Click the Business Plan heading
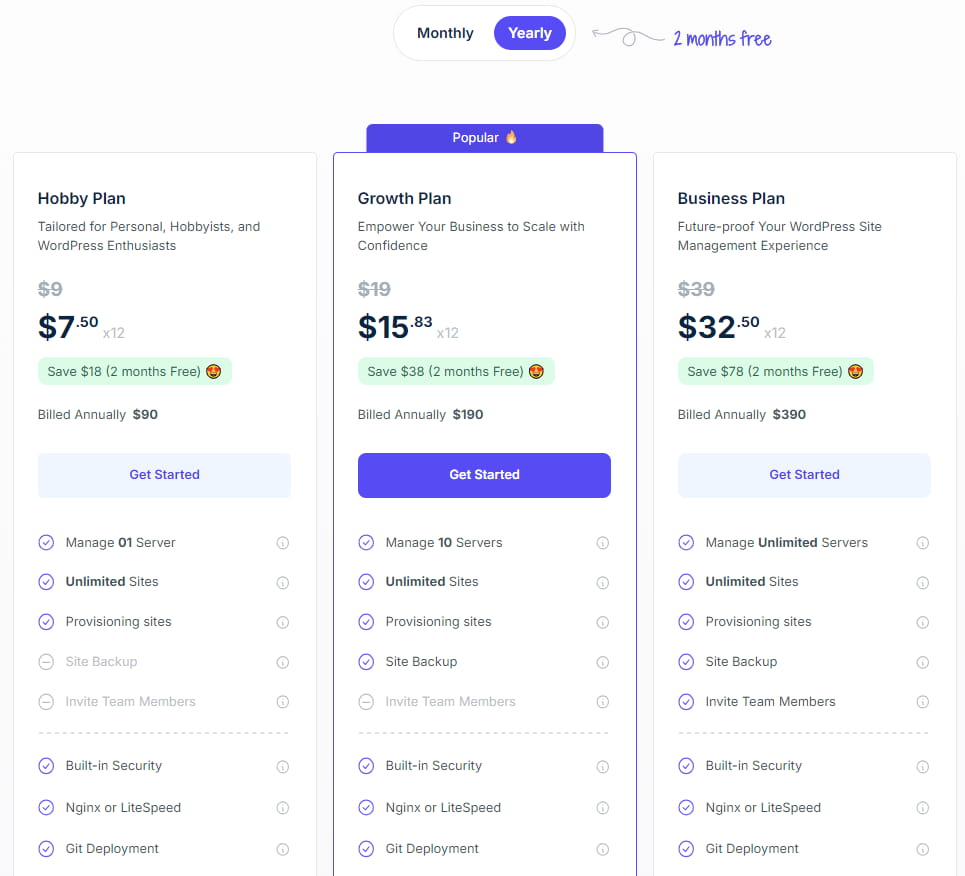This screenshot has height=876, width=965. (731, 198)
